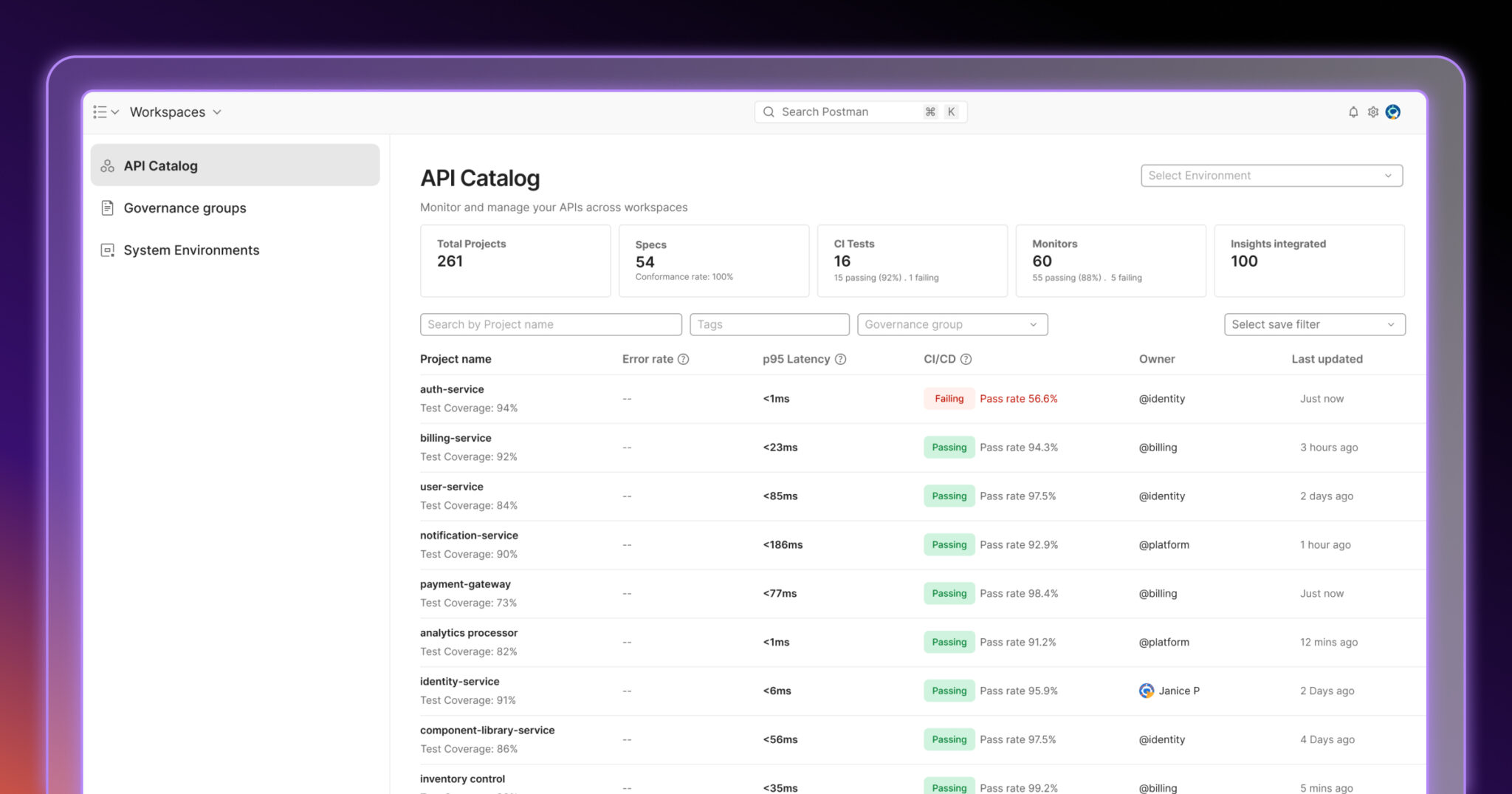Select the Monitors 60 card
Image resolution: width=1512 pixels, height=794 pixels.
point(1110,261)
